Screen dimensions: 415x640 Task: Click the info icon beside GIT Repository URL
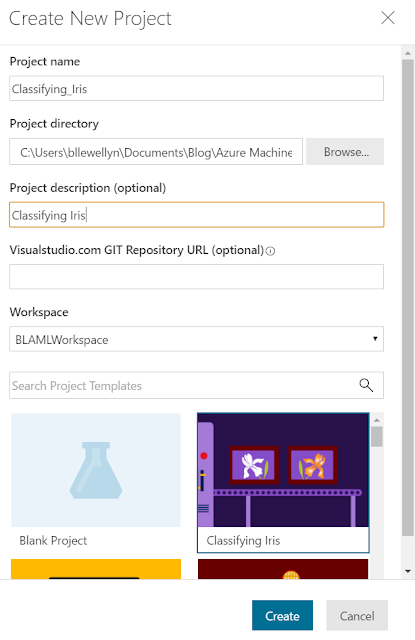pyautogui.click(x=270, y=251)
